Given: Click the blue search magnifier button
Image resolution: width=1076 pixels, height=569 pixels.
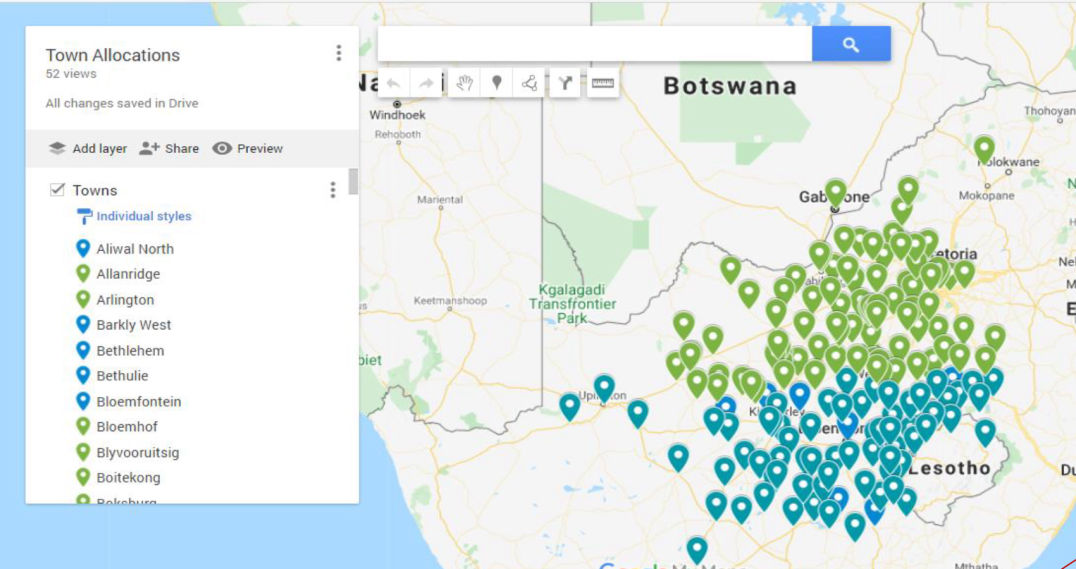Looking at the screenshot, I should point(850,44).
